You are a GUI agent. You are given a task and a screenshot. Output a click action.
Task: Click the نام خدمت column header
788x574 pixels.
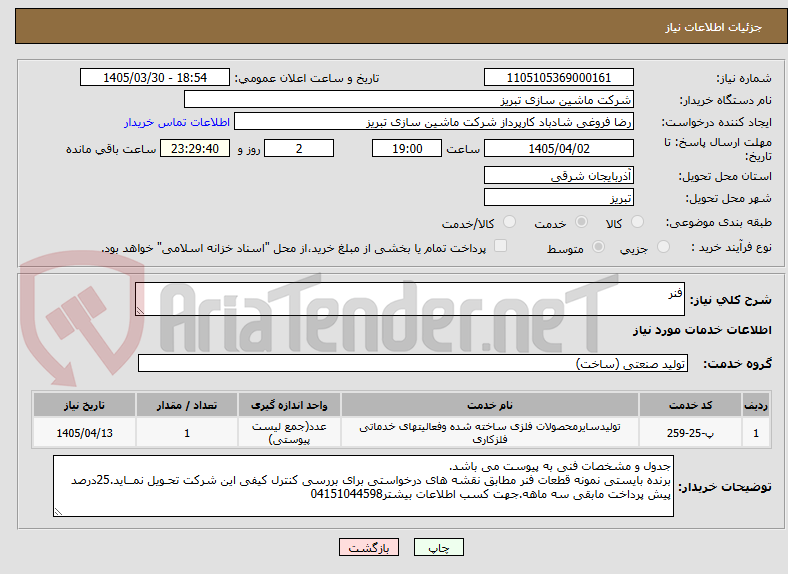(x=490, y=405)
